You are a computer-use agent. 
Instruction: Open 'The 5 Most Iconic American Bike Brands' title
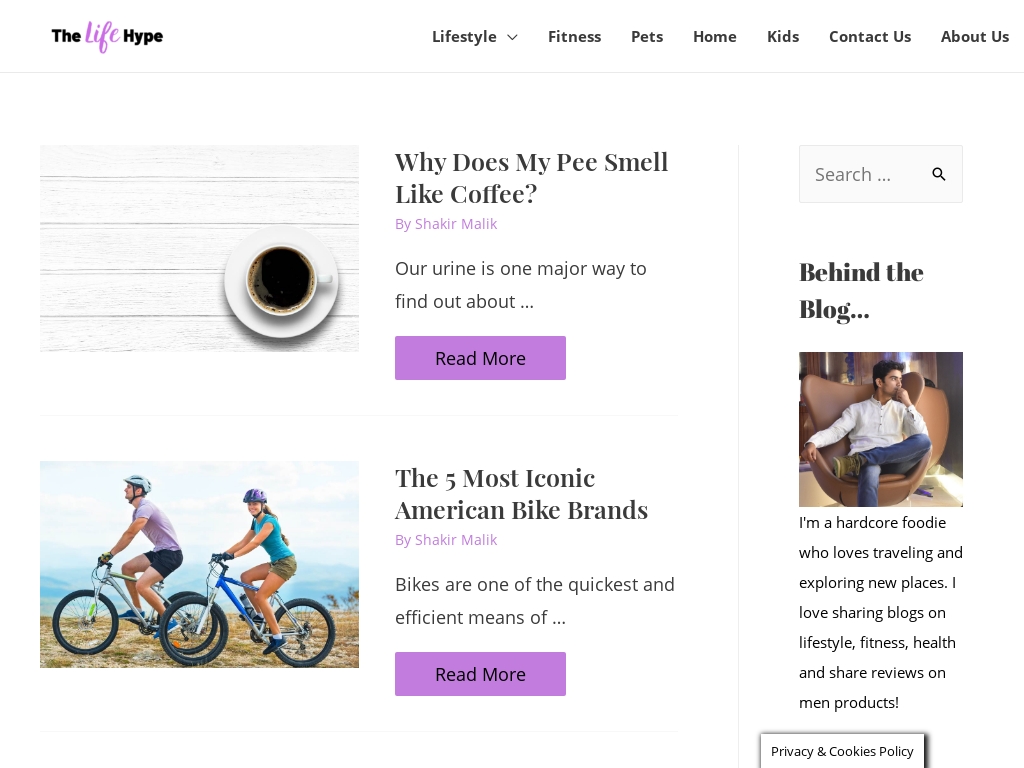click(521, 493)
